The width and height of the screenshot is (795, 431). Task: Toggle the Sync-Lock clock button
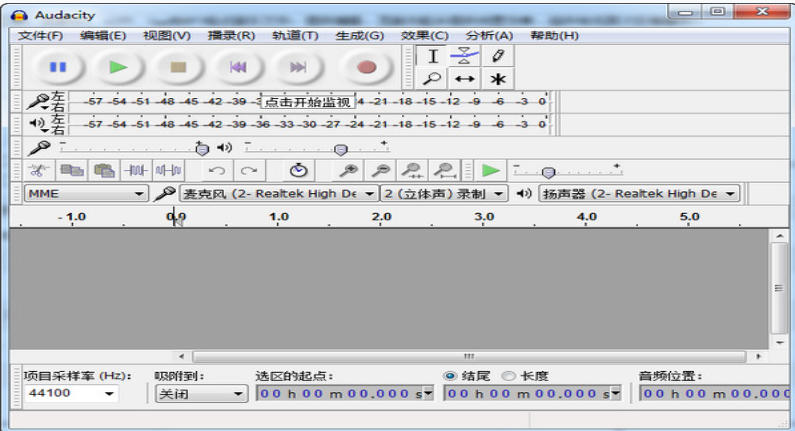297,171
